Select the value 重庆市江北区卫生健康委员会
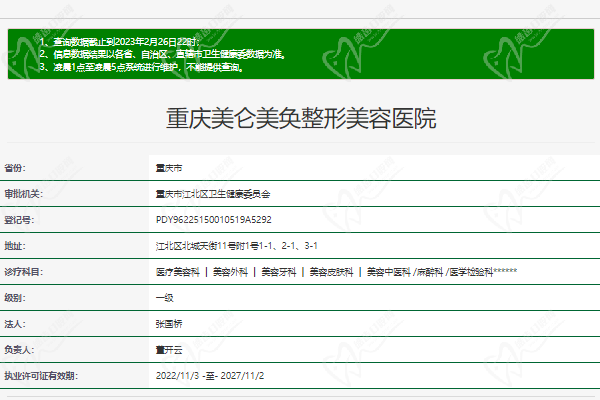600x400 pixels. [213, 194]
